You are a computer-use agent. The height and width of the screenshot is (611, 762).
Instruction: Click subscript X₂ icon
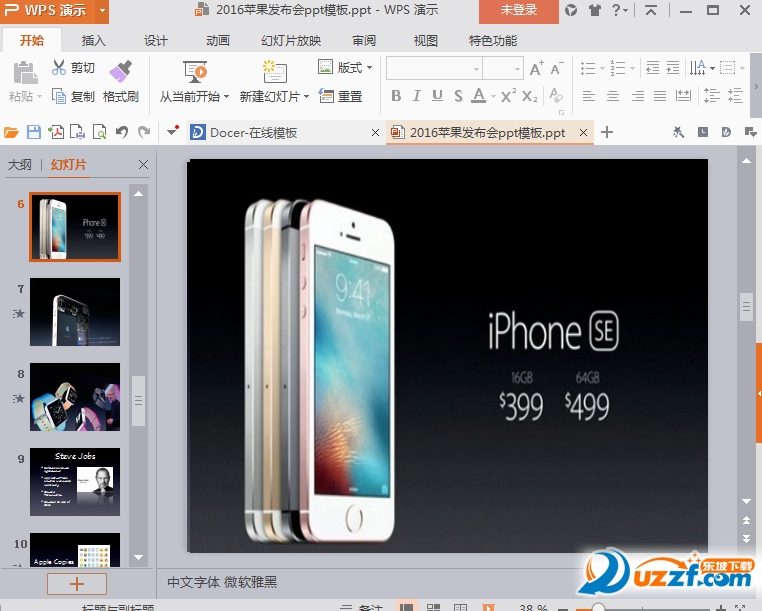pos(529,96)
